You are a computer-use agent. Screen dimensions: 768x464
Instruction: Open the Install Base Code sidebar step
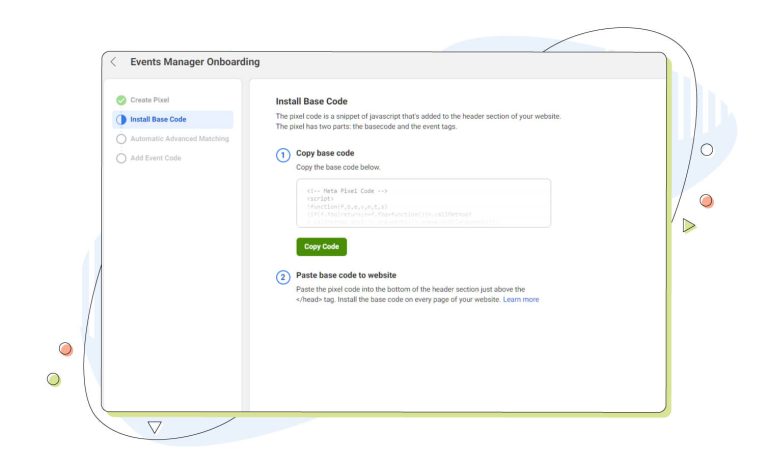[x=158, y=119]
